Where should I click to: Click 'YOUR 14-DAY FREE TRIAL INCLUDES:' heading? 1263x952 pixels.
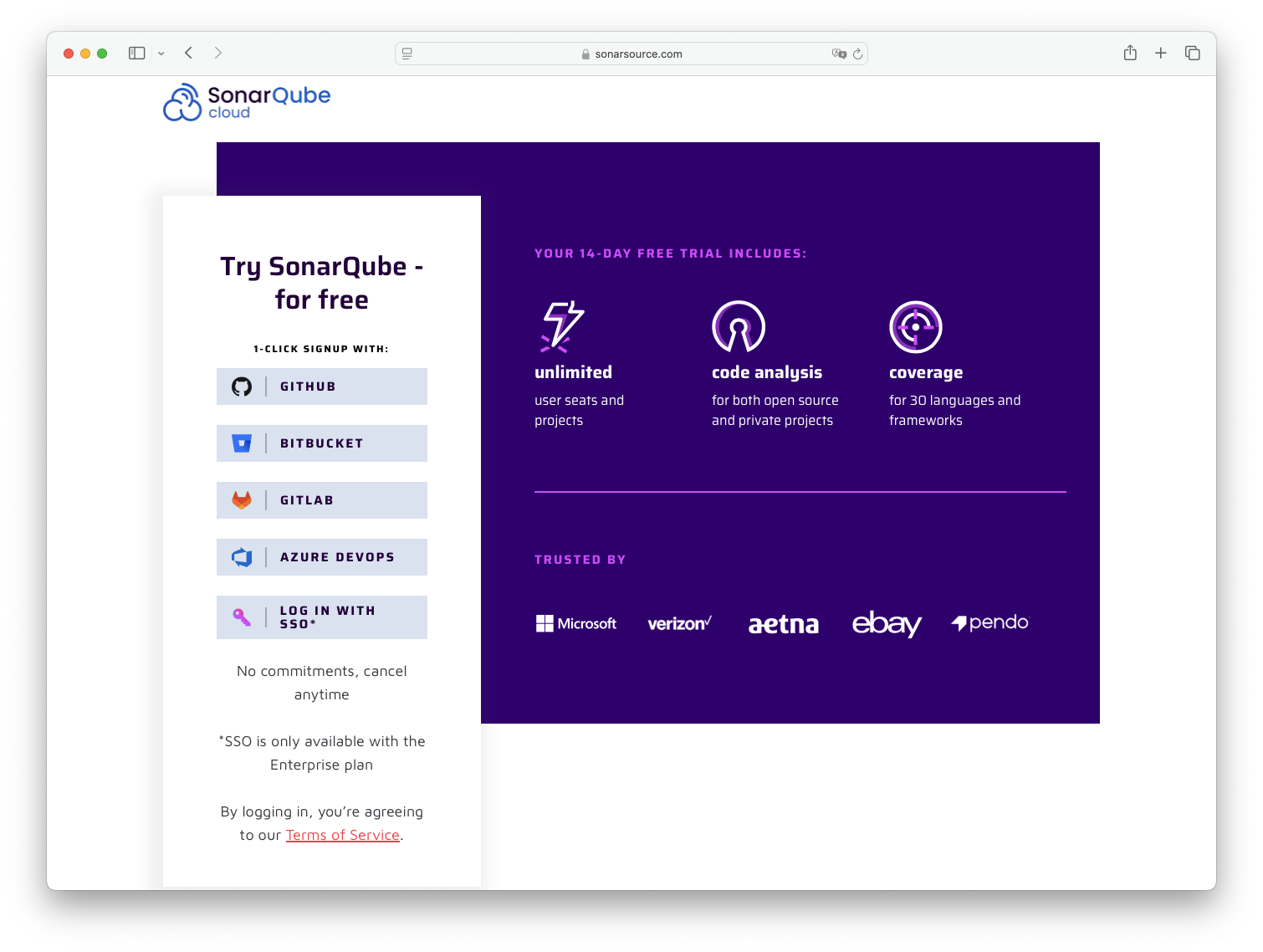pos(671,253)
